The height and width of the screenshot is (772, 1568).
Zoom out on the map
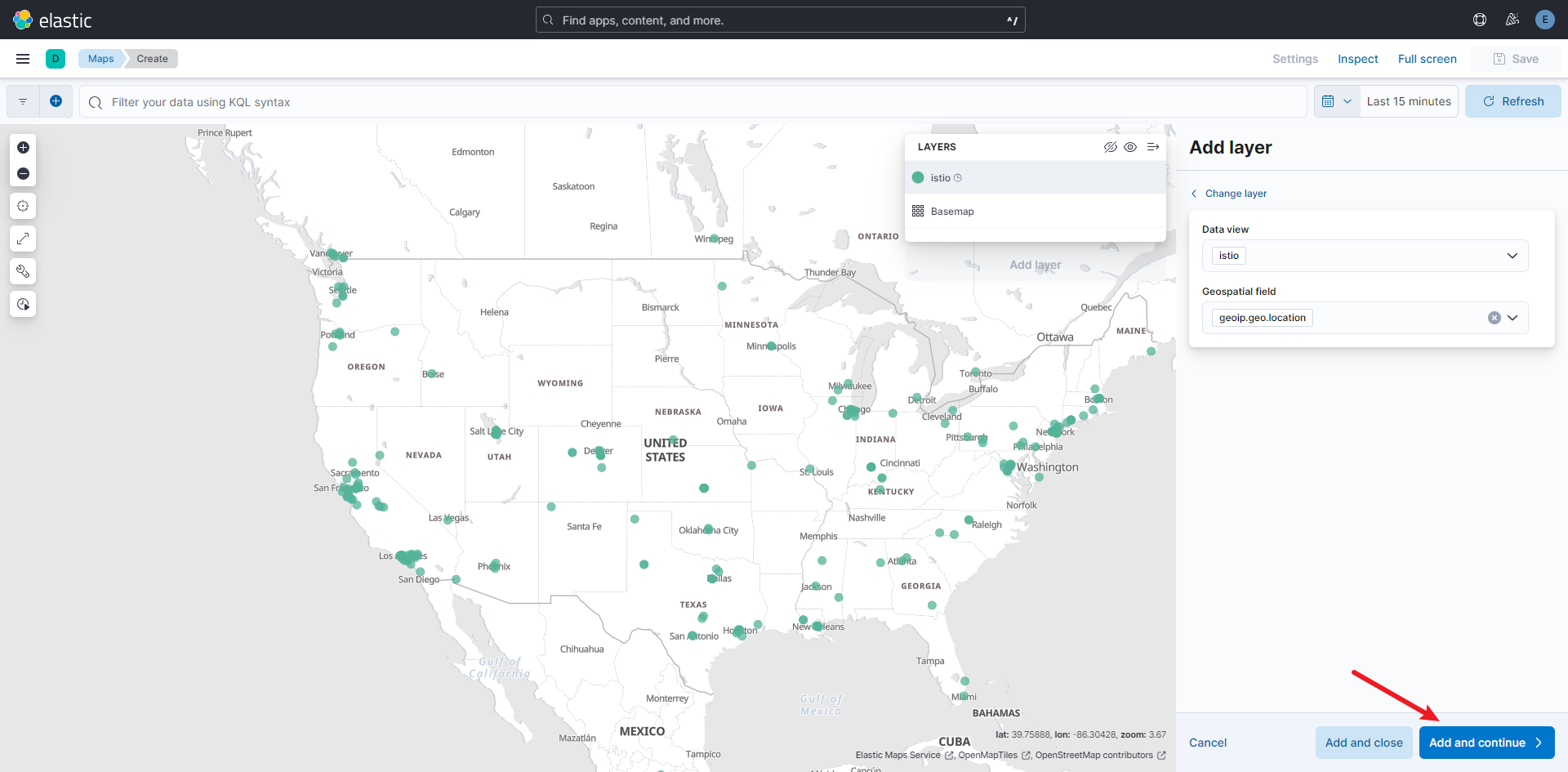pyautogui.click(x=23, y=173)
